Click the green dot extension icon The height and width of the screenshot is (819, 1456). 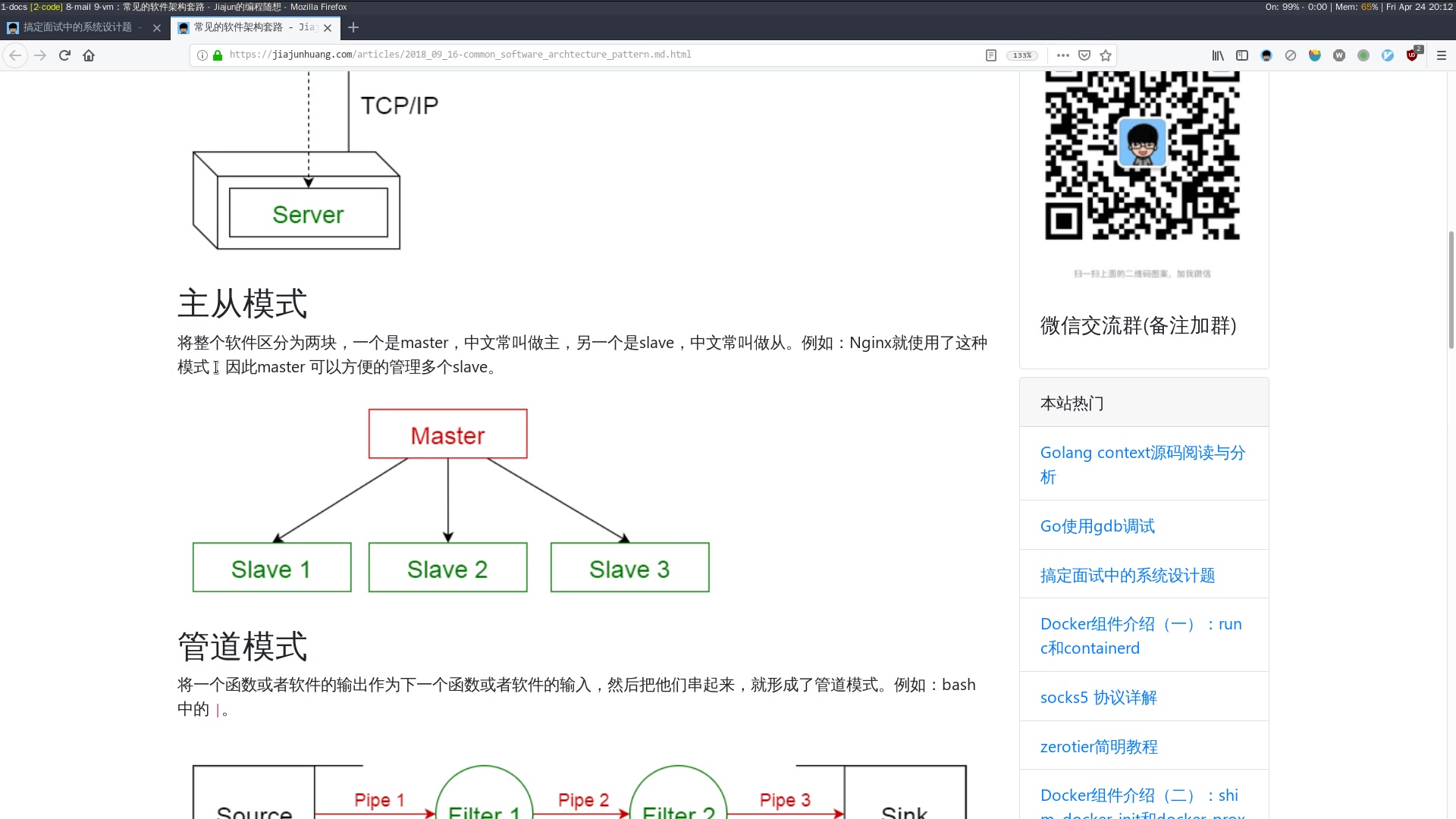click(x=1363, y=55)
